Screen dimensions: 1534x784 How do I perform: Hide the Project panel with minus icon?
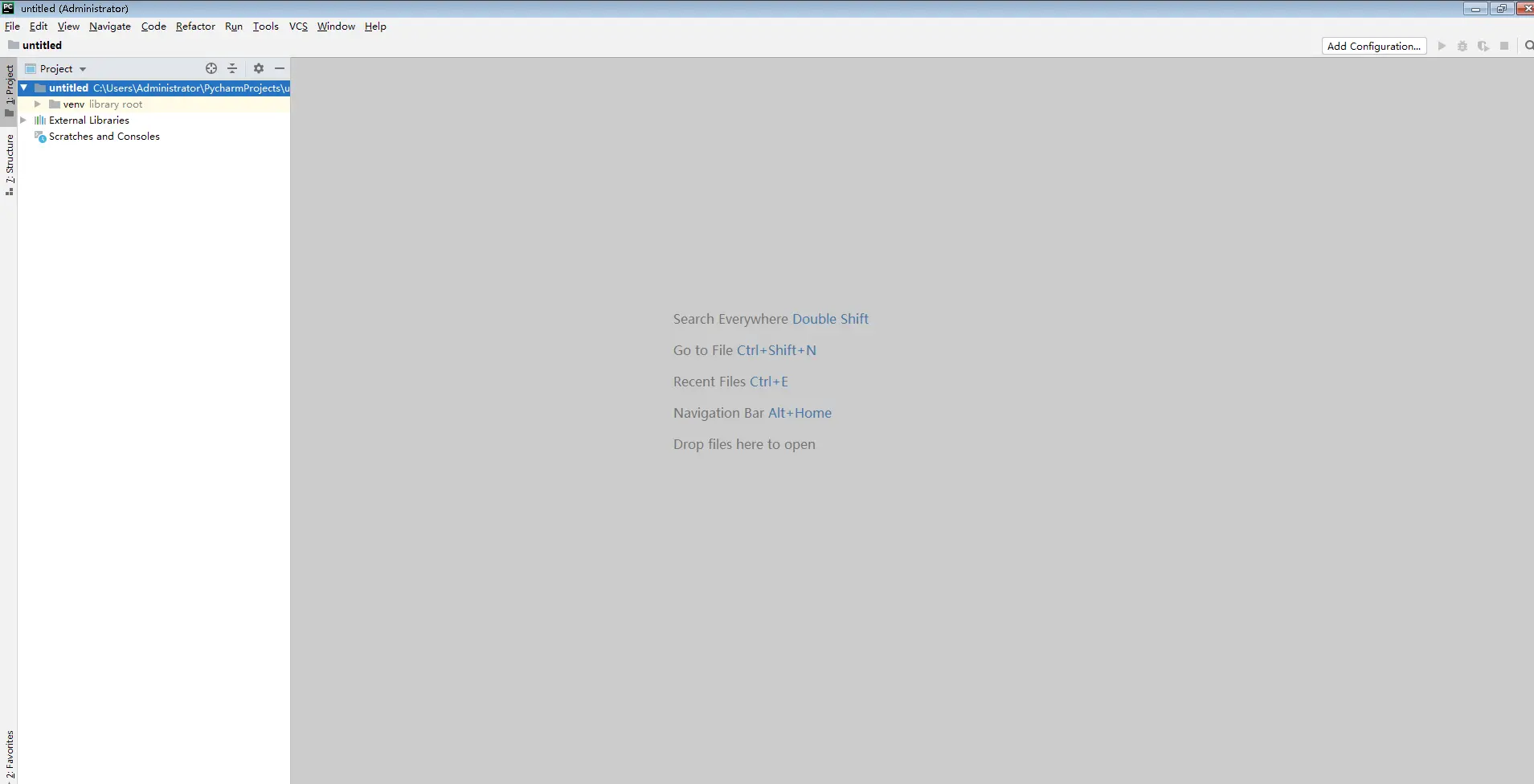tap(280, 68)
